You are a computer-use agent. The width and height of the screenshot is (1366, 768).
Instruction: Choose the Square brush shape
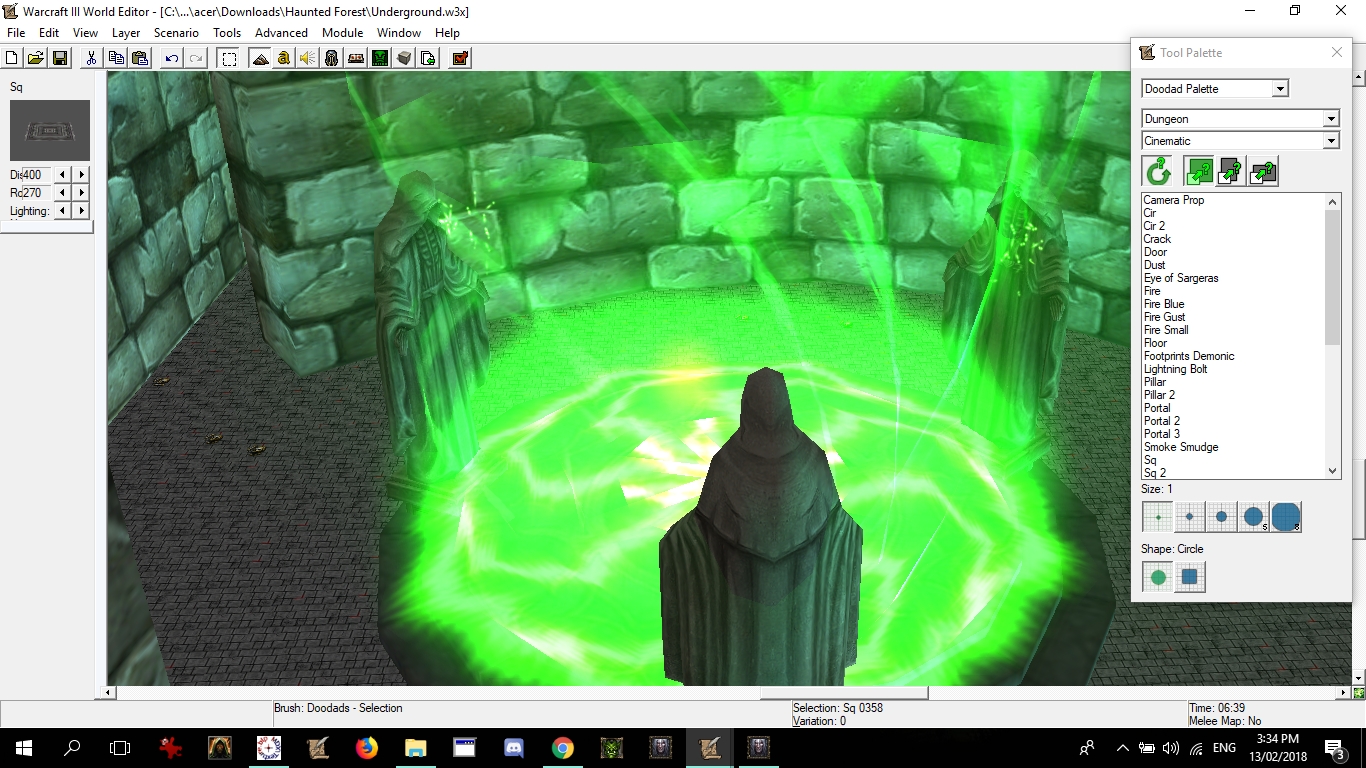pos(1190,577)
